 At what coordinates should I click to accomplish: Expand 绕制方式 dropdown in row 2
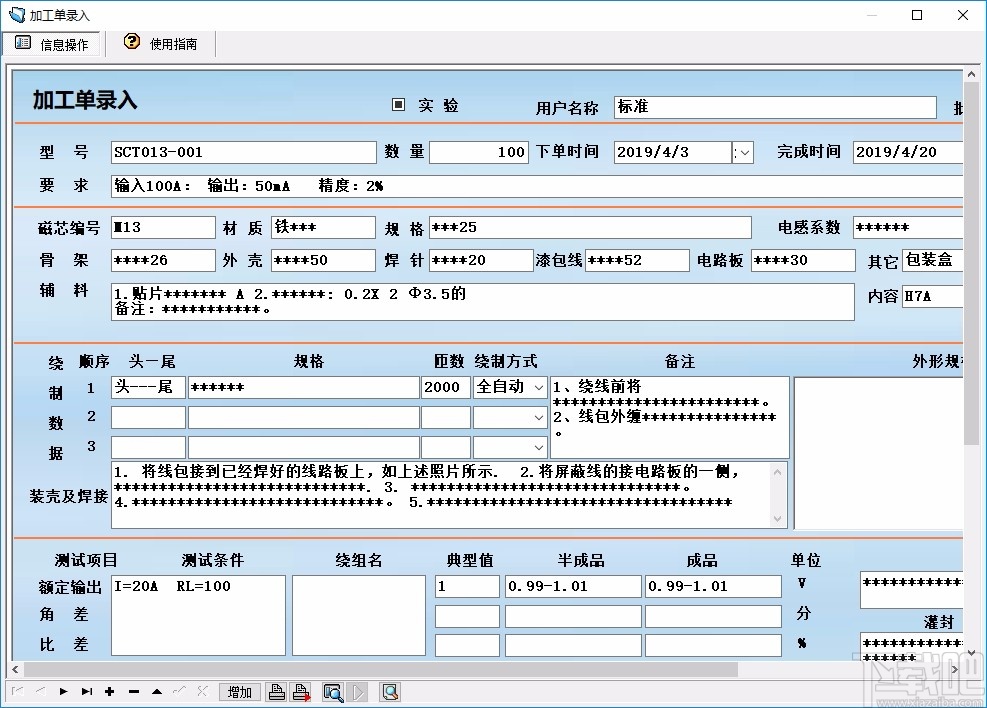click(x=539, y=417)
